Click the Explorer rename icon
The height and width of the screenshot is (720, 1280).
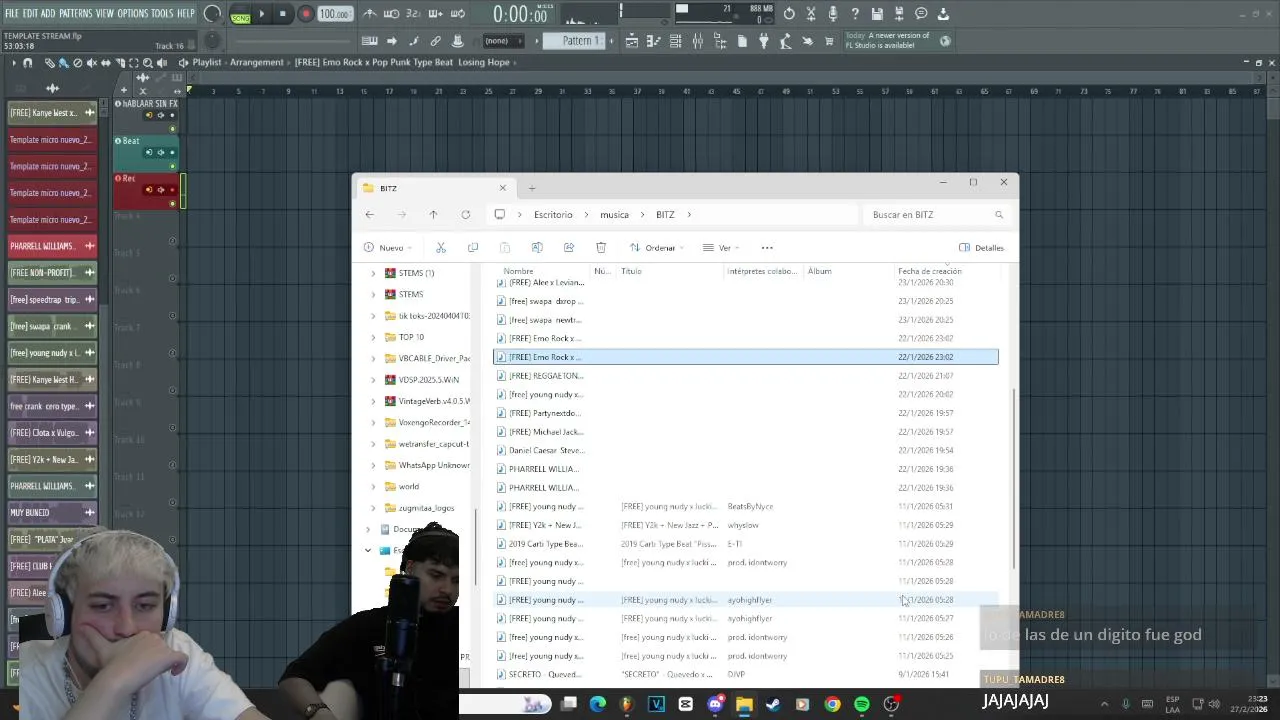(537, 247)
